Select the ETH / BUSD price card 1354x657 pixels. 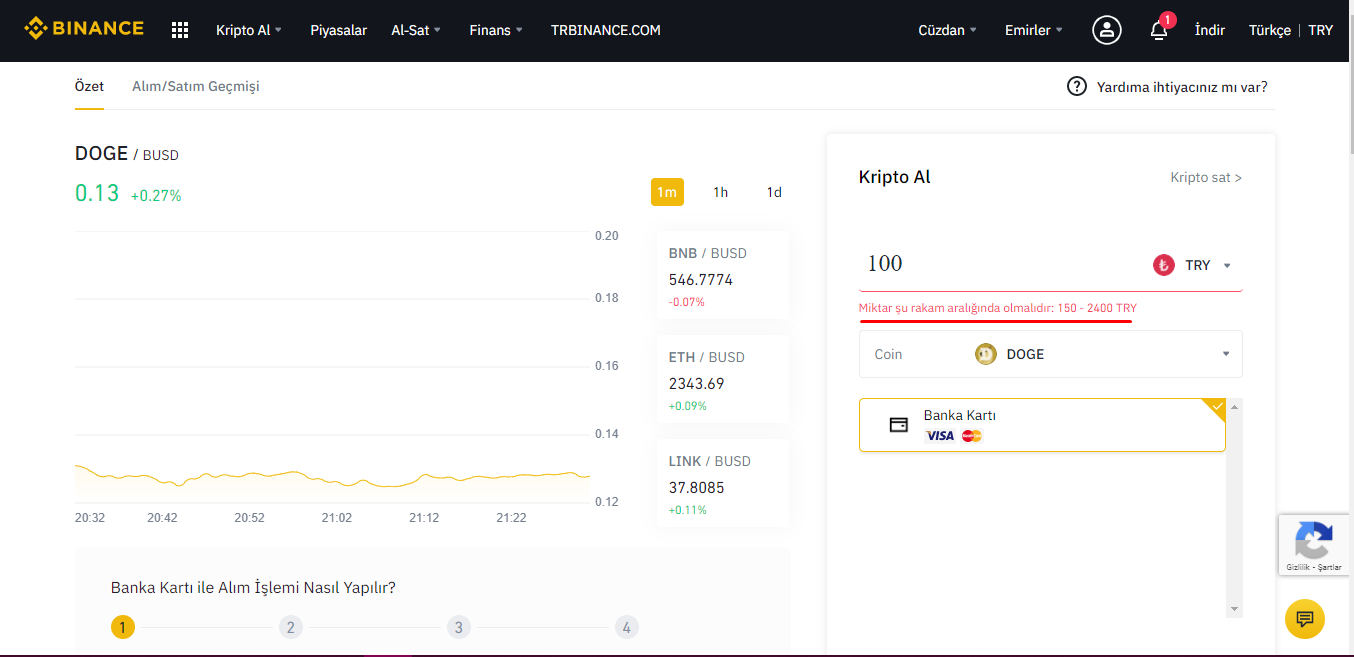[722, 381]
